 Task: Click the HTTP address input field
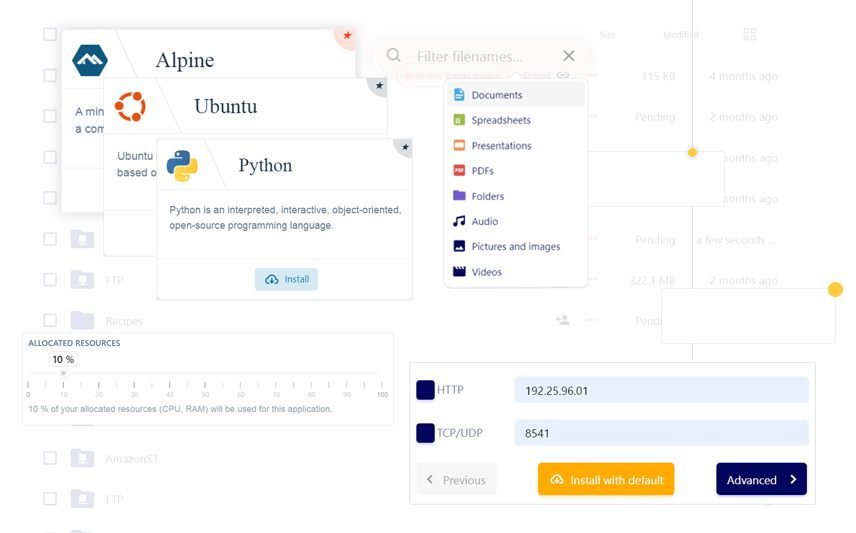point(660,390)
